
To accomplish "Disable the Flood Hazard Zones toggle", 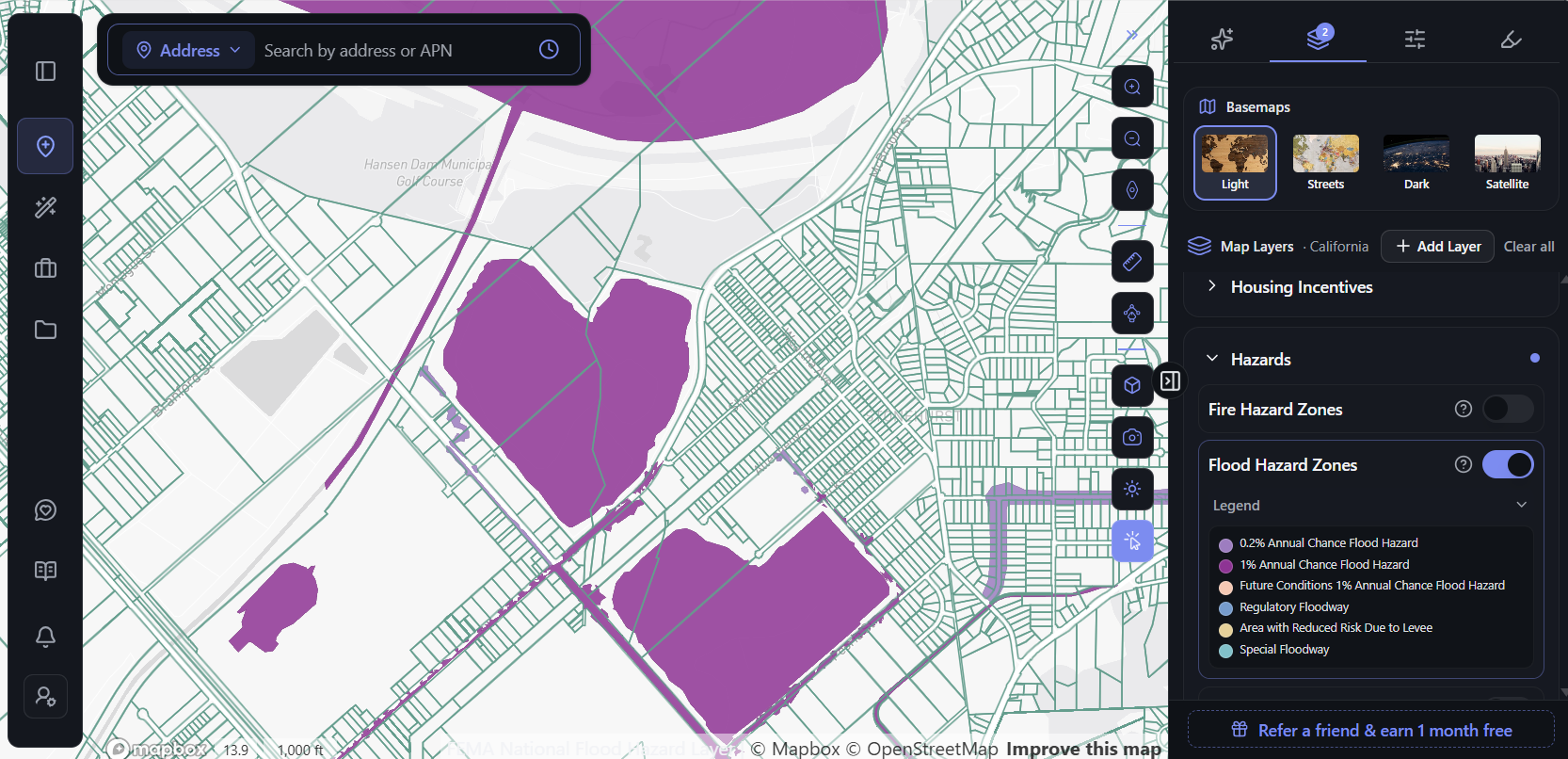I will (1508, 464).
